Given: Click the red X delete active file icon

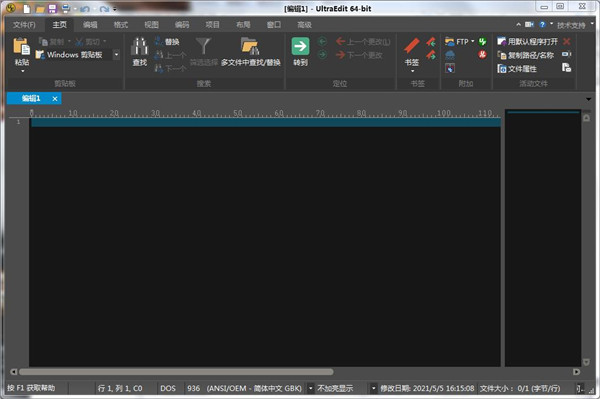Looking at the screenshot, I should [x=567, y=41].
